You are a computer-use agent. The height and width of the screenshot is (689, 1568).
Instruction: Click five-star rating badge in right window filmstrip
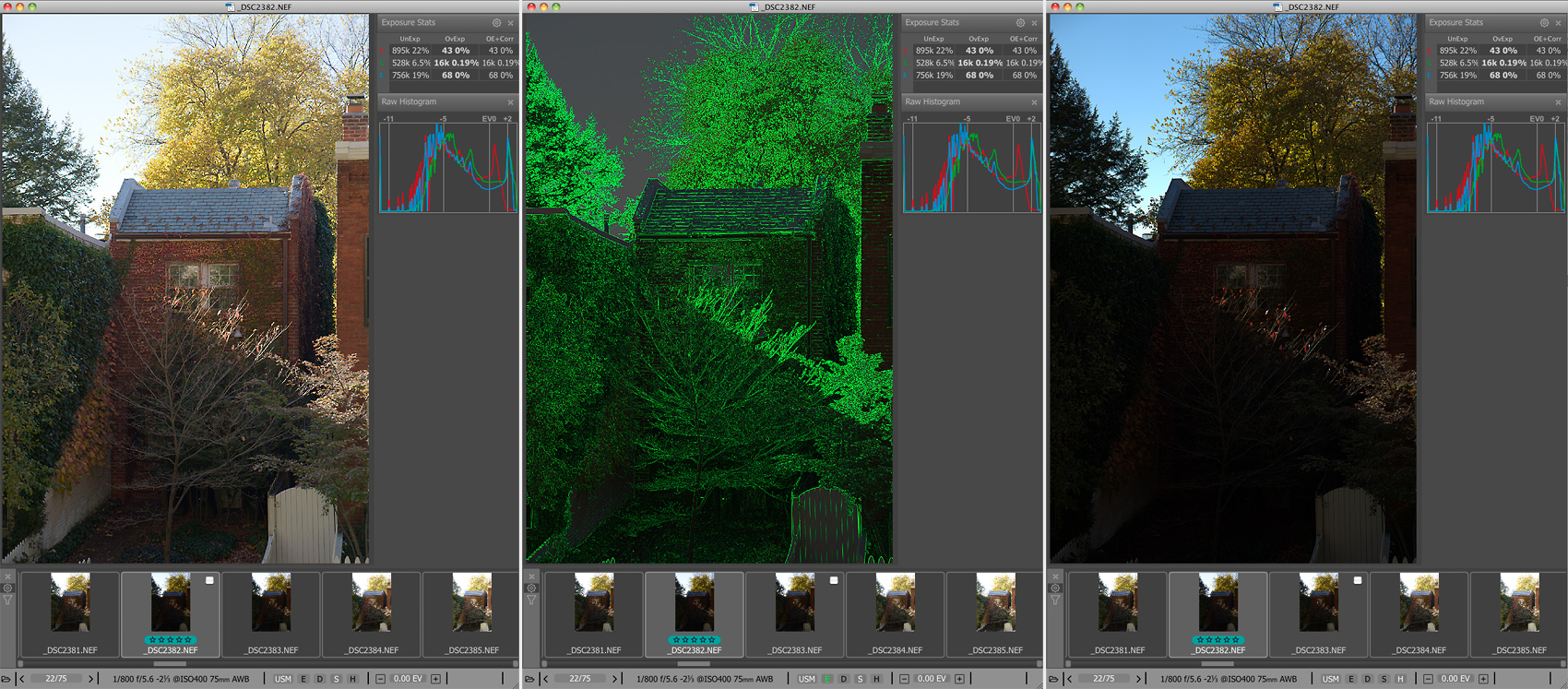tap(1218, 639)
